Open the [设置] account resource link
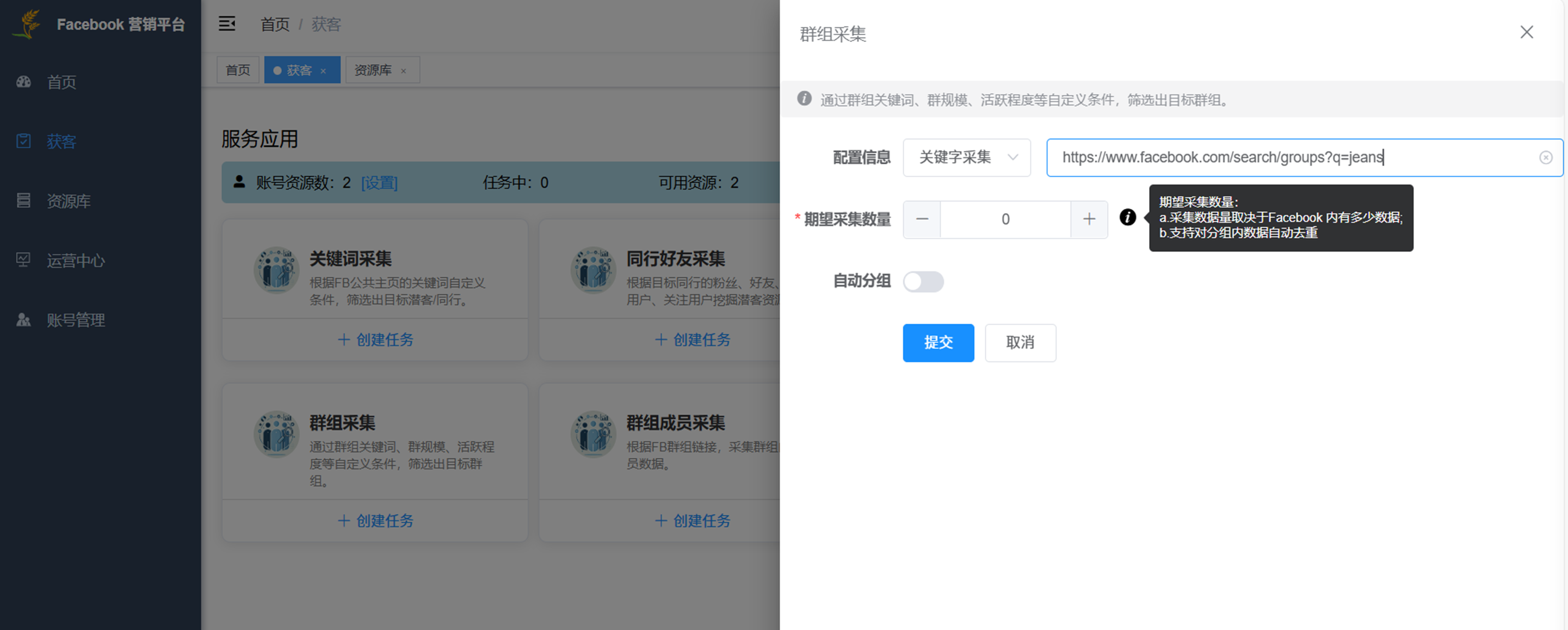Viewport: 1568px width, 630px height. [x=379, y=183]
